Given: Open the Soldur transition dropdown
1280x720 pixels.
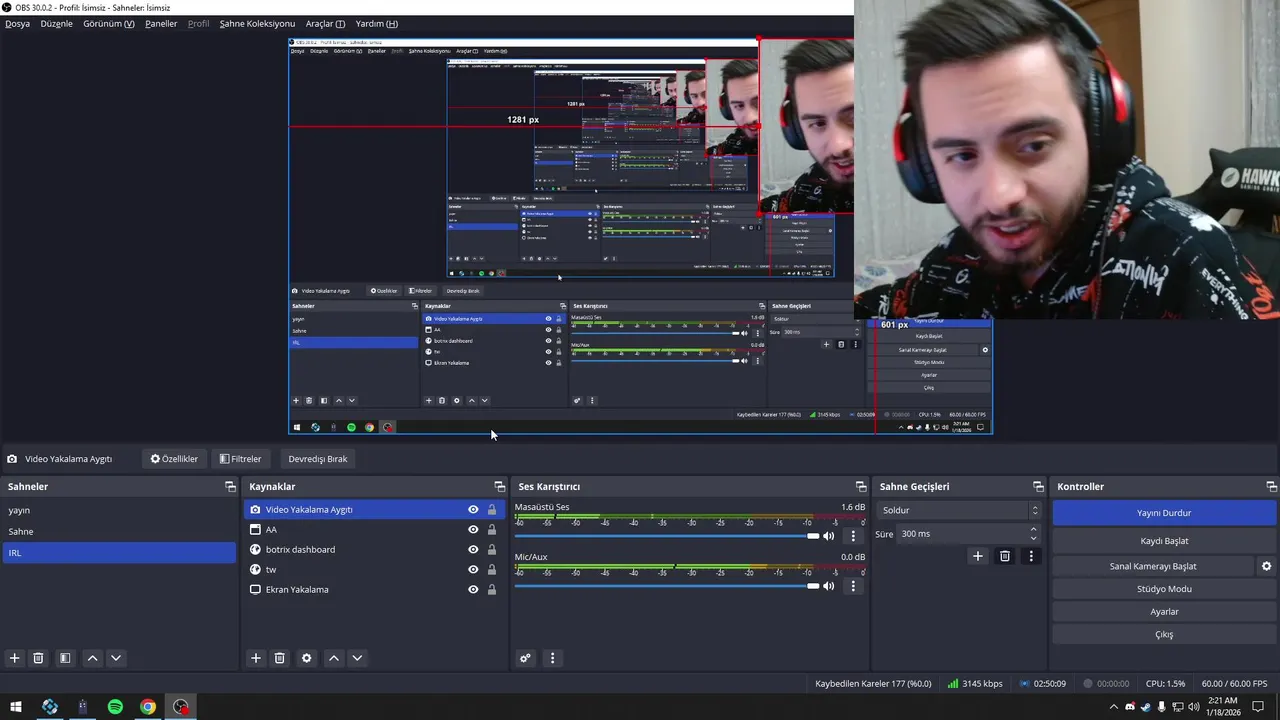Looking at the screenshot, I should click(x=959, y=510).
